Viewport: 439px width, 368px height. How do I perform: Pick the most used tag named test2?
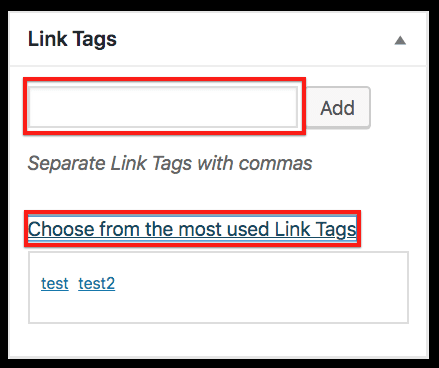tap(97, 284)
